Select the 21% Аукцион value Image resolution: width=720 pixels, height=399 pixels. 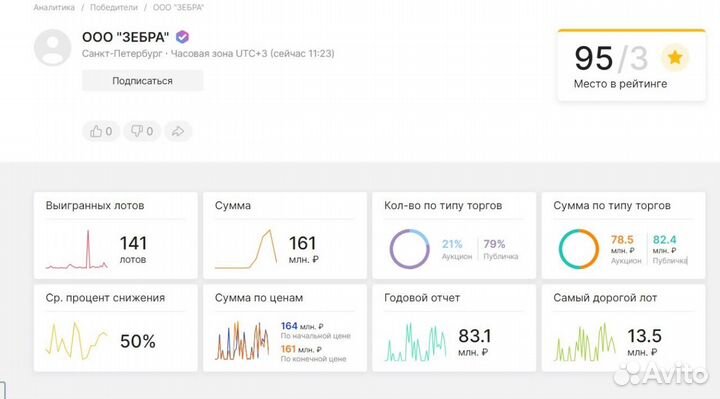pos(456,249)
